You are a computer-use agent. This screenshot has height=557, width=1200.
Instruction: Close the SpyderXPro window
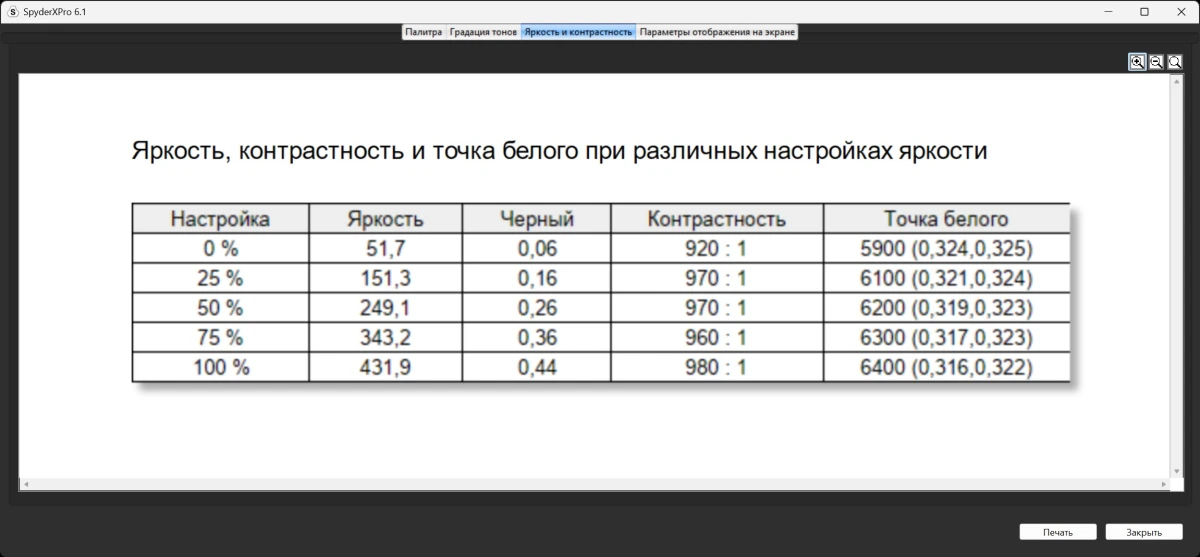[1180, 11]
